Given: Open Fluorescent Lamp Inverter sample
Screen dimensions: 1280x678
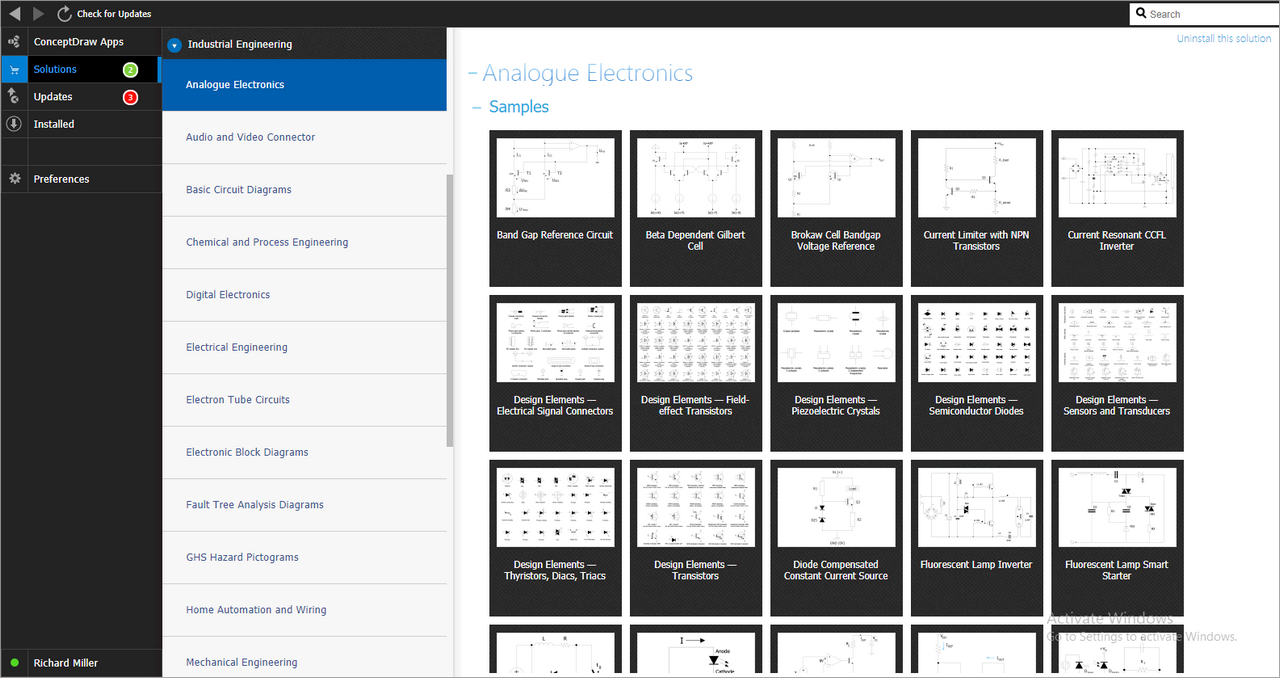Looking at the screenshot, I should click(x=977, y=538).
